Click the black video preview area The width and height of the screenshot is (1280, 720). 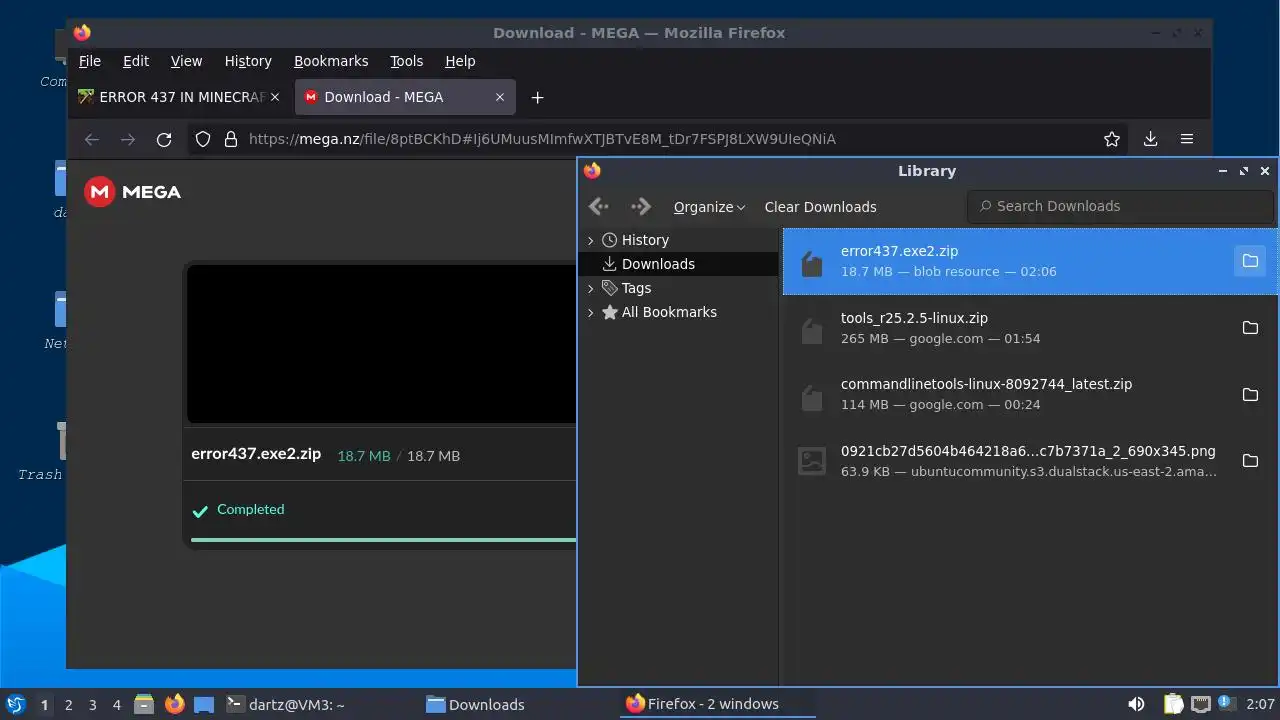[382, 343]
